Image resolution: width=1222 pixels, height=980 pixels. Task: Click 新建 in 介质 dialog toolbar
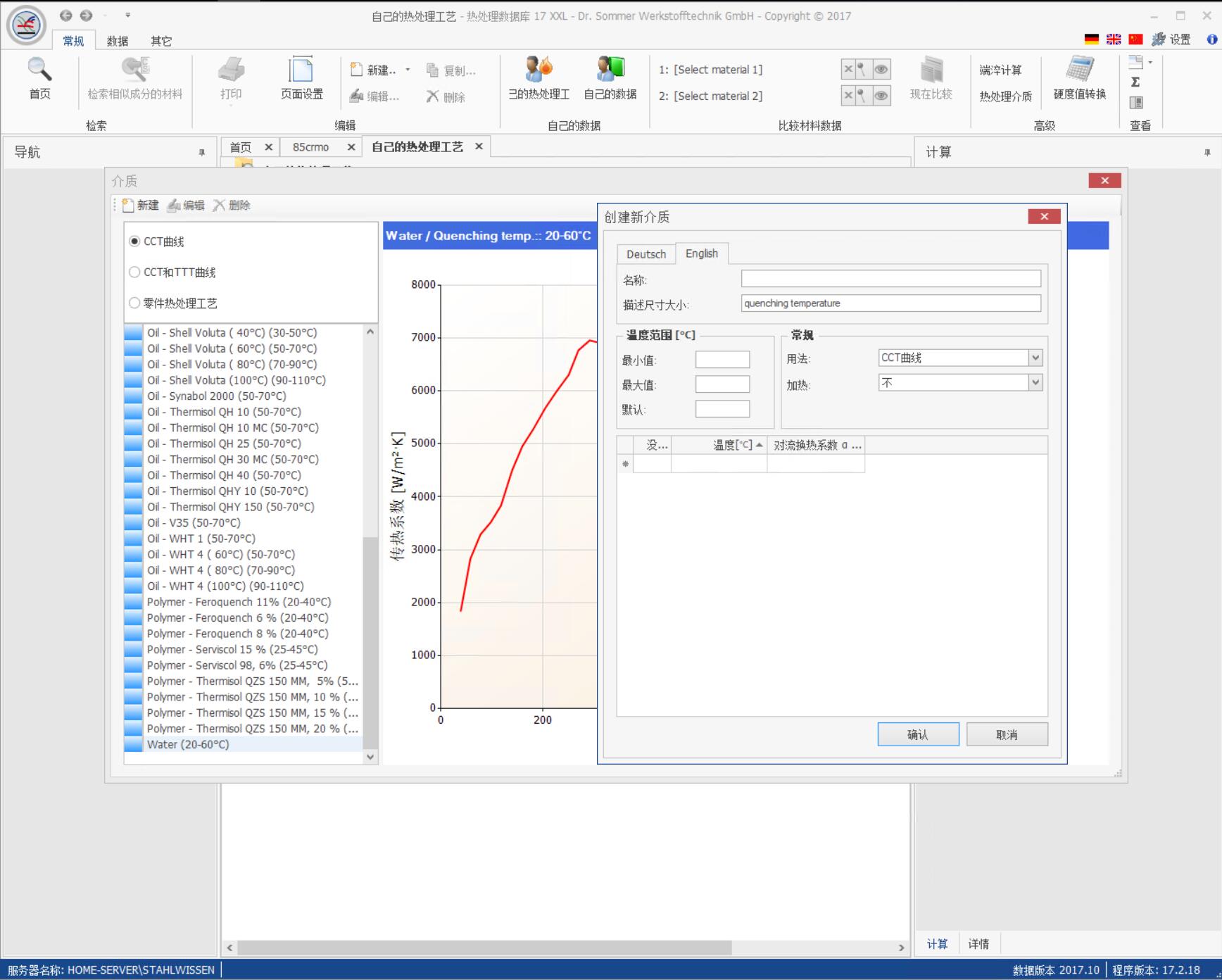141,205
